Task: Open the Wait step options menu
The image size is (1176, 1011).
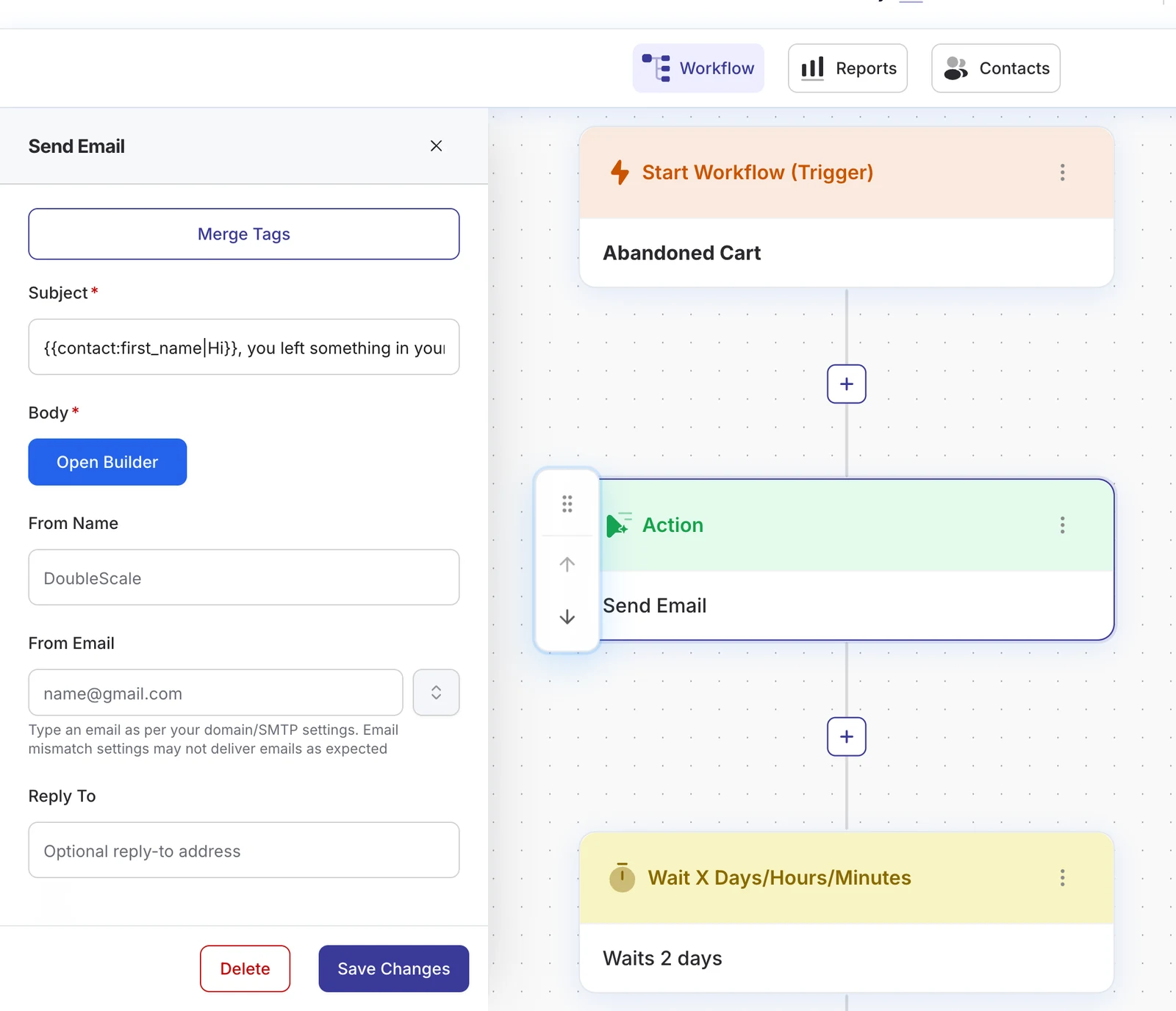Action: tap(1062, 878)
